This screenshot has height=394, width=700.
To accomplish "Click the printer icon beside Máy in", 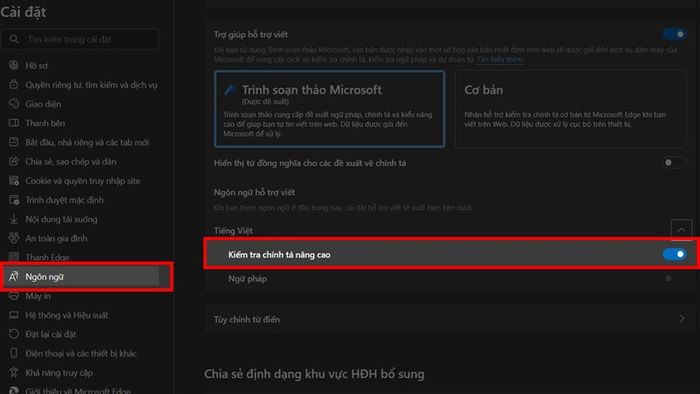I will point(14,296).
